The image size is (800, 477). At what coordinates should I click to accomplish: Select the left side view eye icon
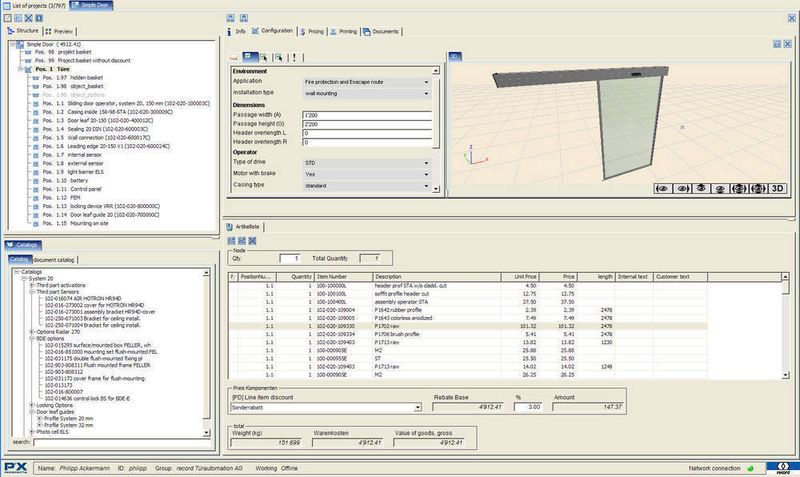[662, 189]
